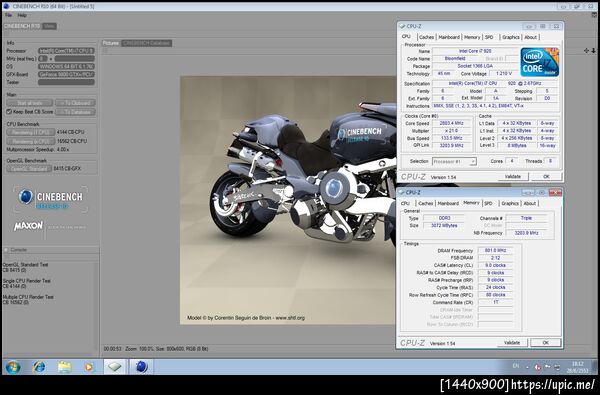Click the To Database button
Image resolution: width=600 pixels, height=395 pixels.
pyautogui.click(x=75, y=112)
